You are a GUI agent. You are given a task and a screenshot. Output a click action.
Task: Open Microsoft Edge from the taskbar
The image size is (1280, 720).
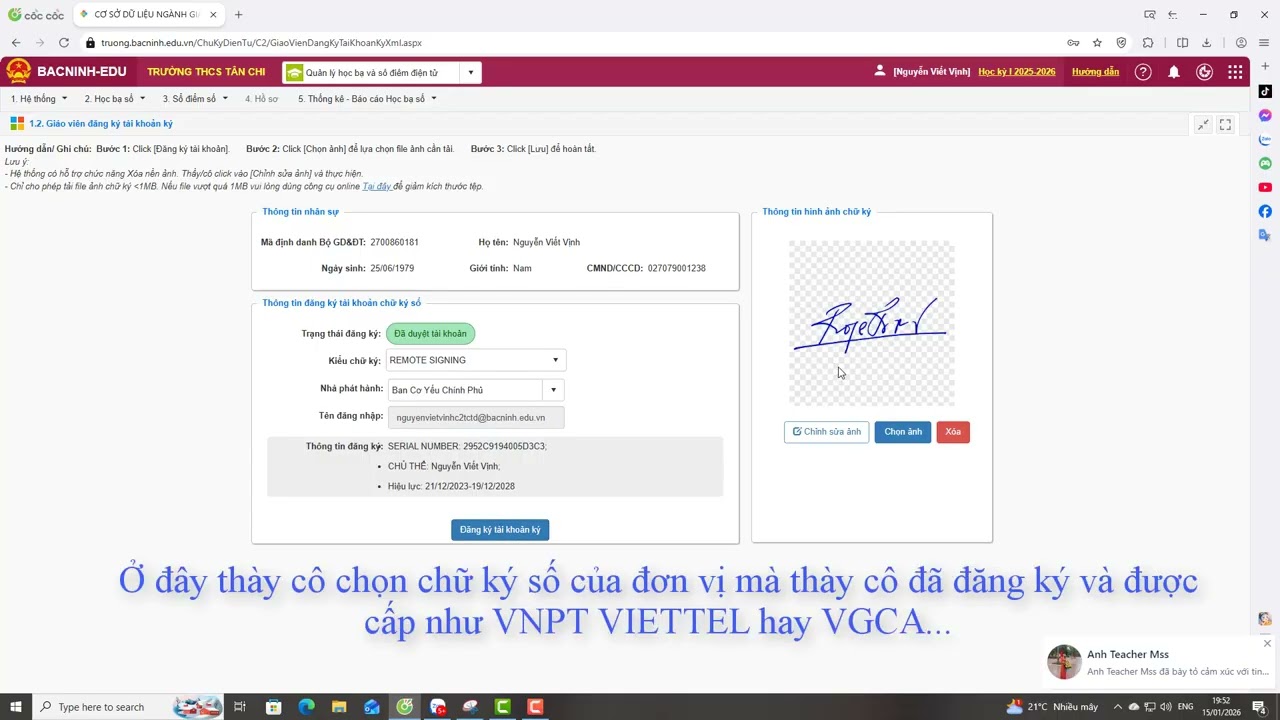[307, 707]
